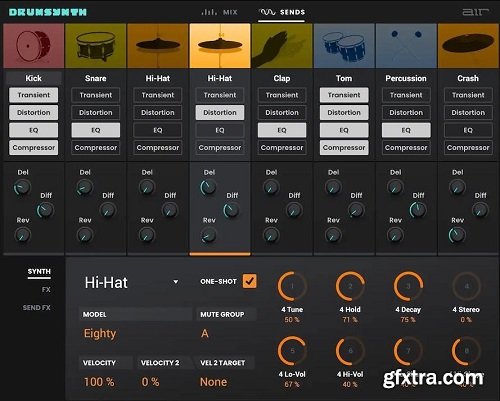Enable Crash EQ effect

[468, 130]
